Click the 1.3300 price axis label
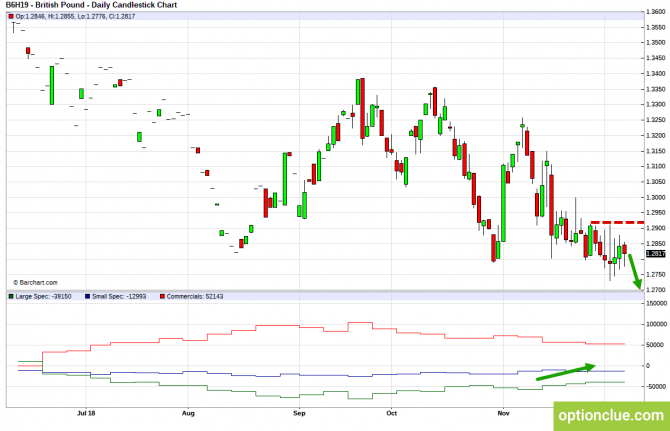670x431 pixels. (x=656, y=105)
